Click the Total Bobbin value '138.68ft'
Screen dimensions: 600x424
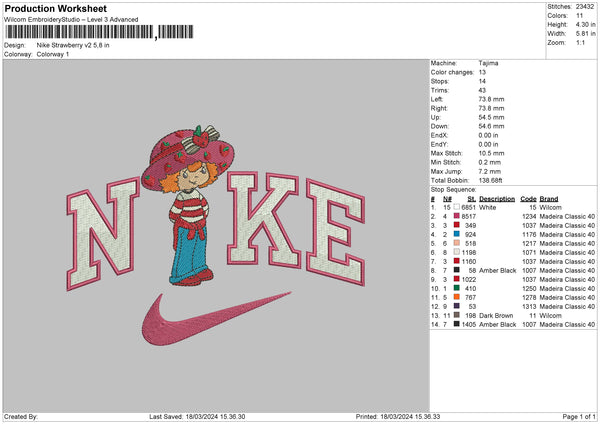tap(491, 180)
